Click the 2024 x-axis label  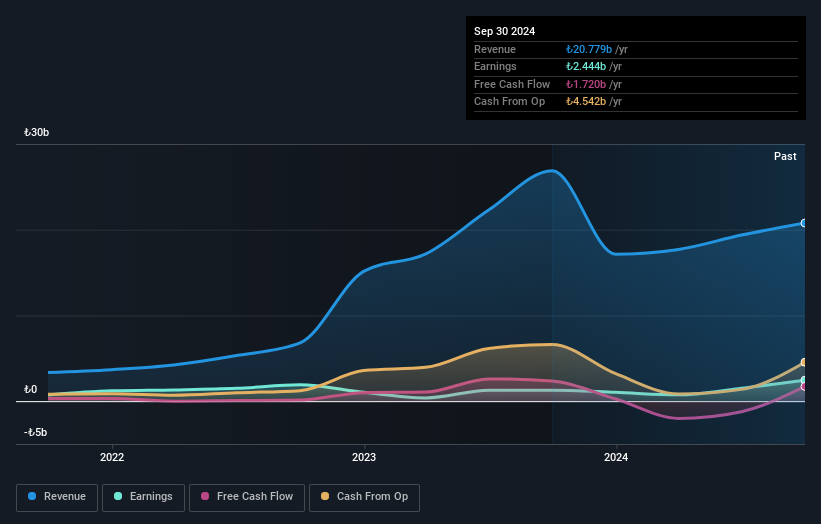[616, 457]
